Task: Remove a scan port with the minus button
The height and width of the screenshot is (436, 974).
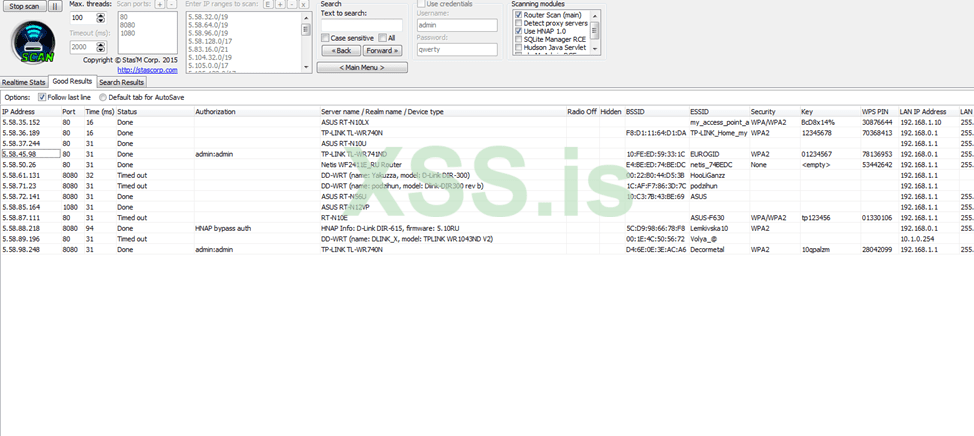Action: tap(171, 4)
